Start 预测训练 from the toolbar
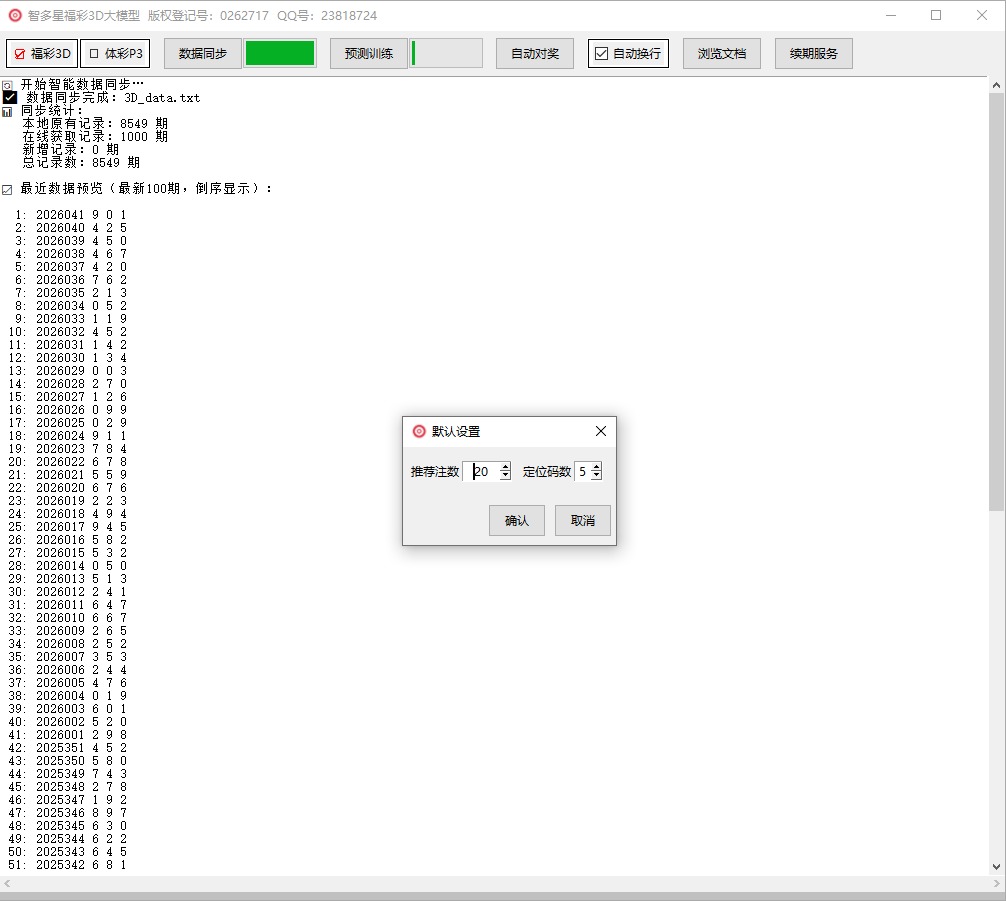Viewport: 1006px width, 901px height. coord(368,54)
